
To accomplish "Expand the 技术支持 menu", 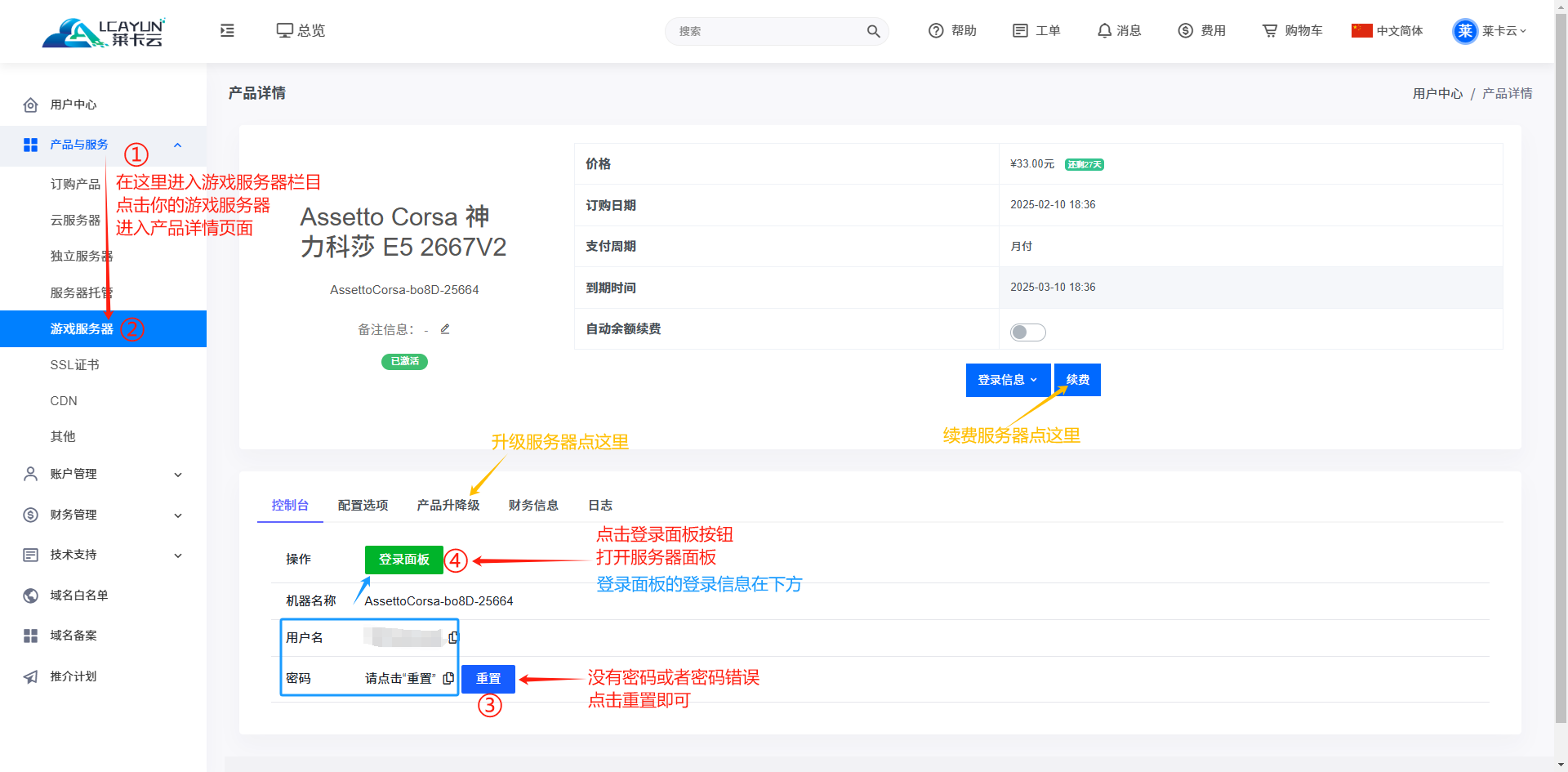I will tap(178, 556).
